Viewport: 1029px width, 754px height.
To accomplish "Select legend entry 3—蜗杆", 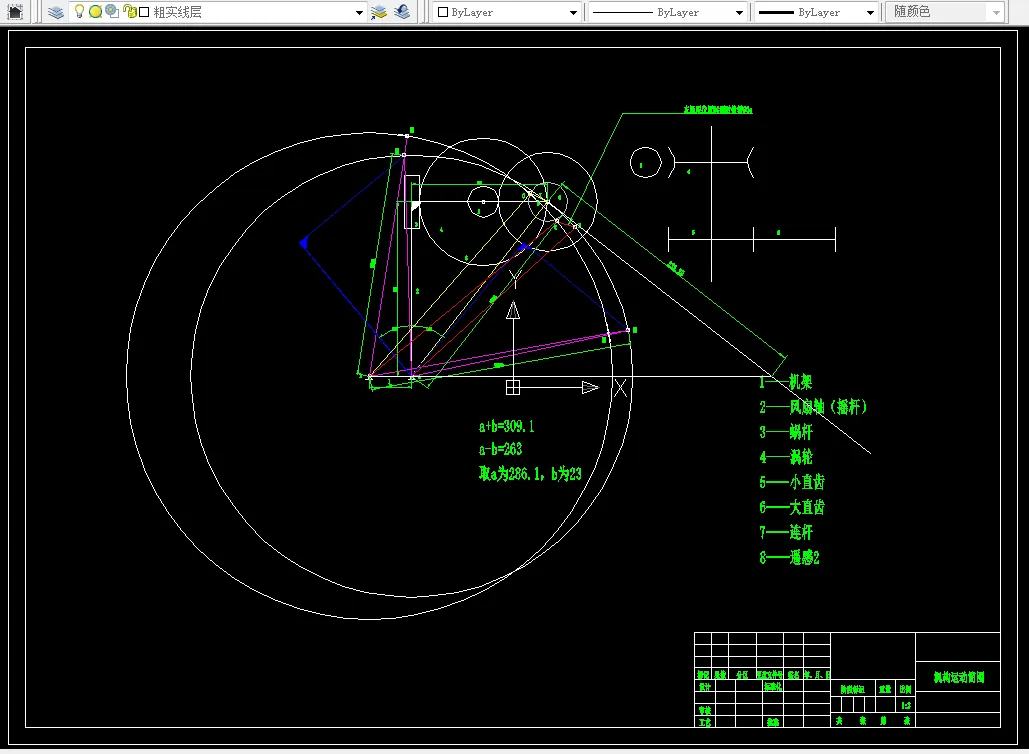I will click(x=786, y=432).
